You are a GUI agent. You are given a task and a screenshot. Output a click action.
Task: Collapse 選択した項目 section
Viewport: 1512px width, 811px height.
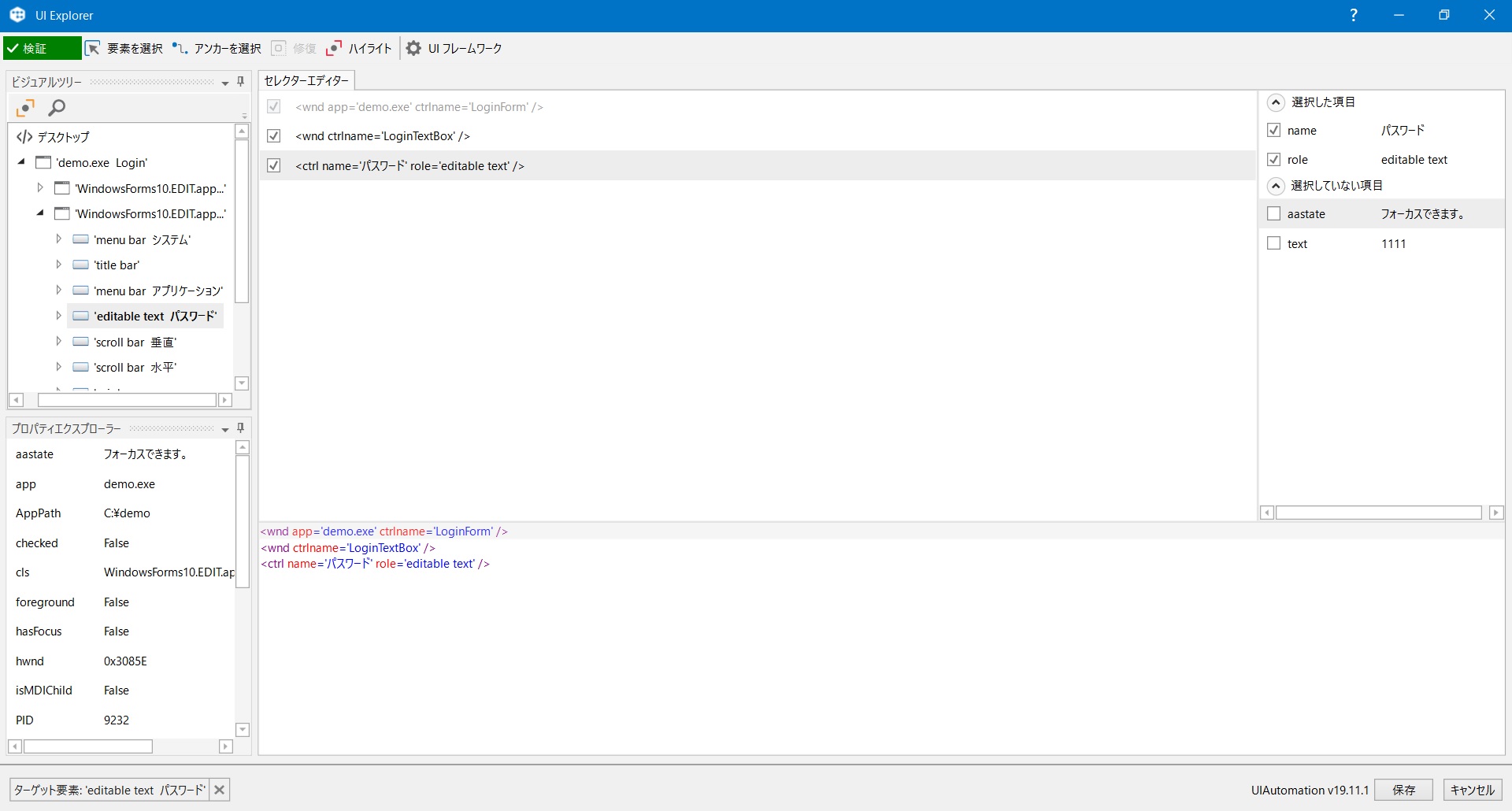coord(1276,102)
